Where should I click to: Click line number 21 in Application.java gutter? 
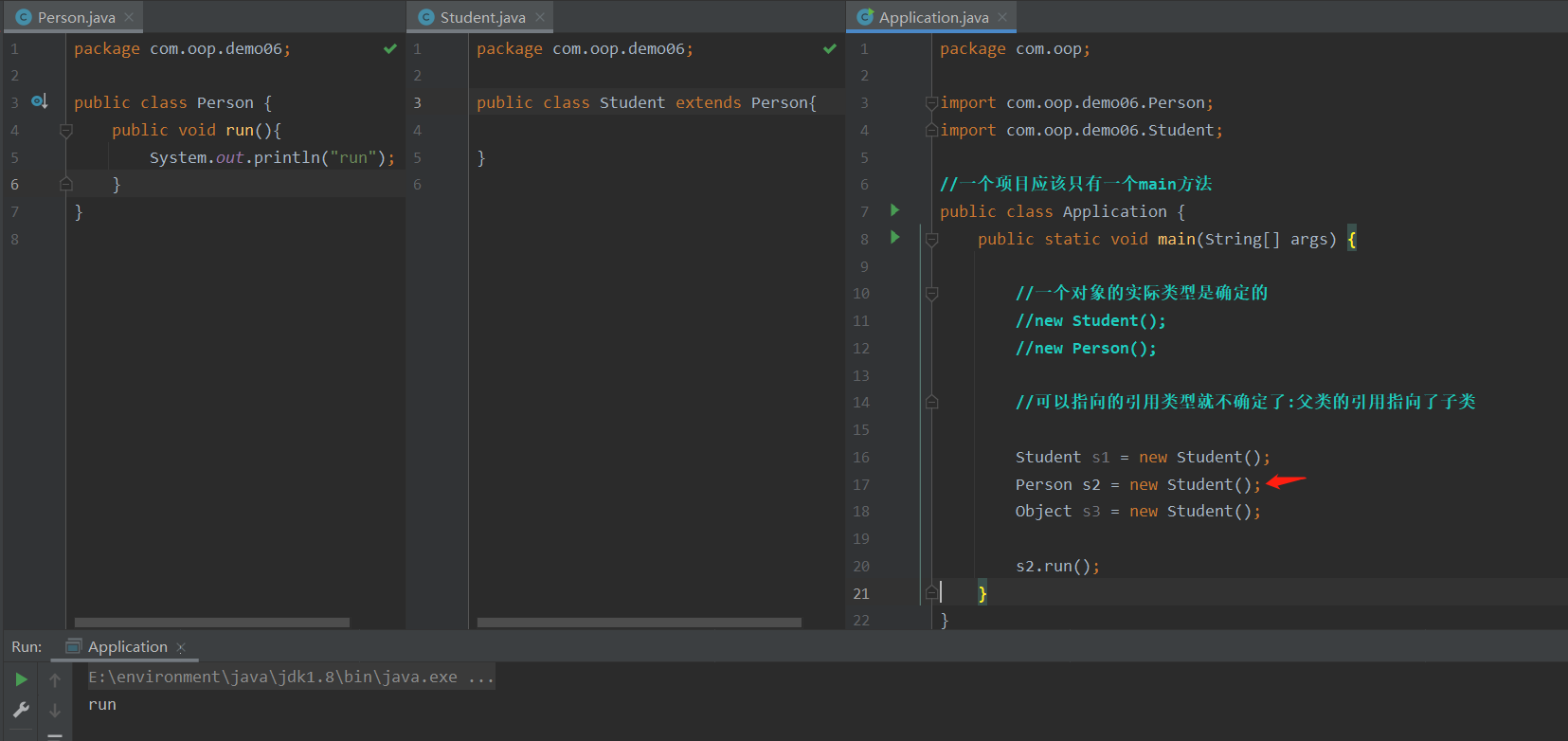pyautogui.click(x=860, y=593)
